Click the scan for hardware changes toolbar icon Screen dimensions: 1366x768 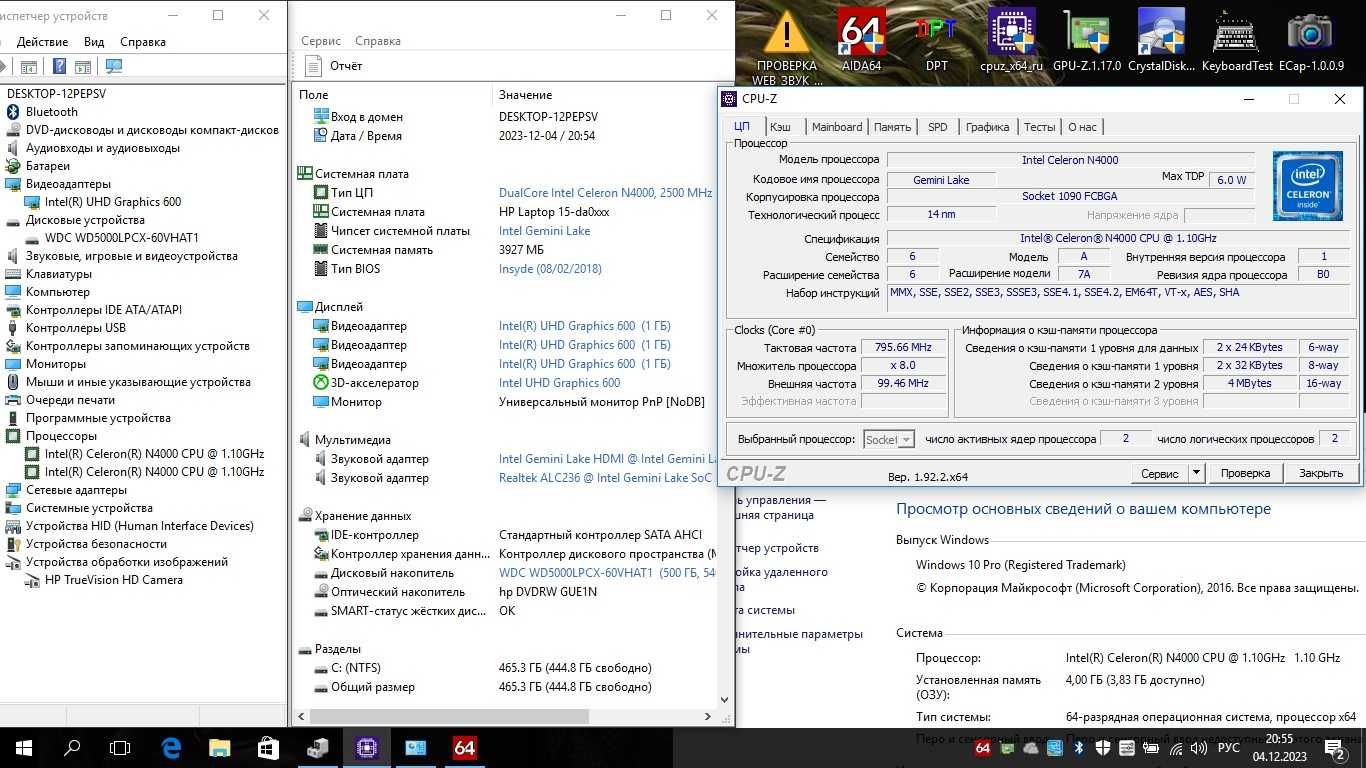114,66
